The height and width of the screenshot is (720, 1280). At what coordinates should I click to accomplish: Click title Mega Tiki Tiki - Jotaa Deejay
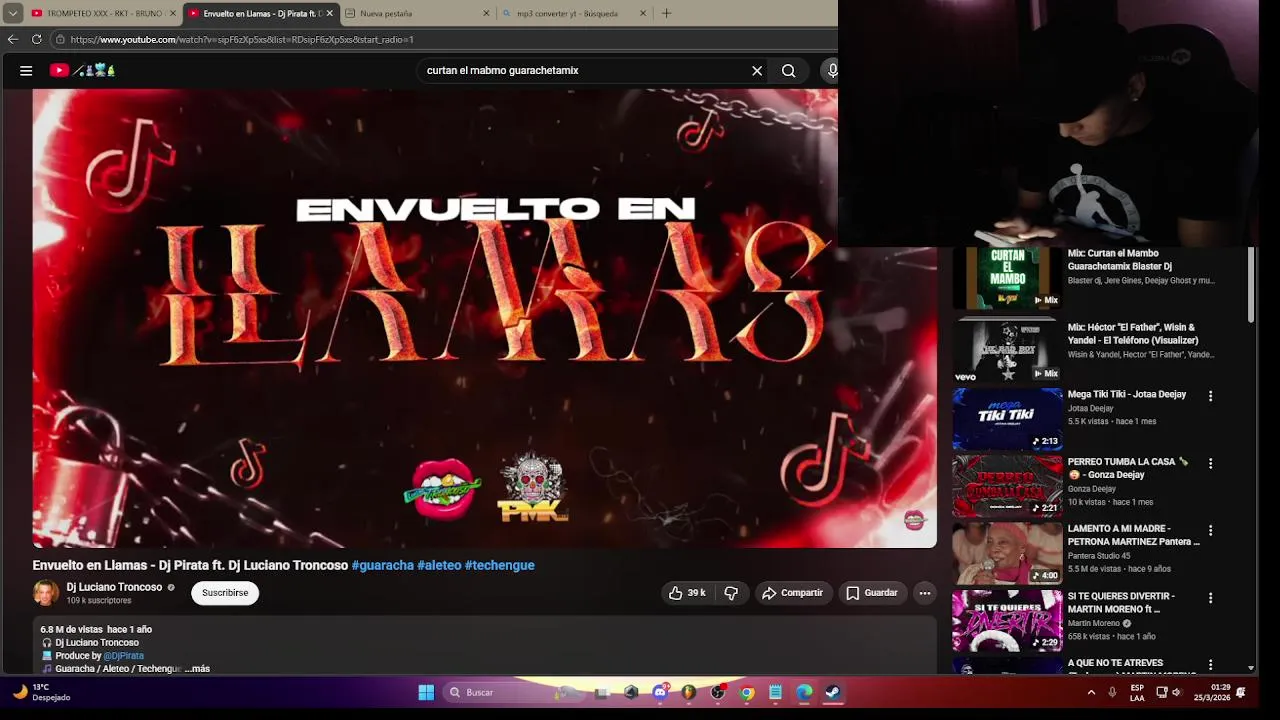pos(1127,395)
